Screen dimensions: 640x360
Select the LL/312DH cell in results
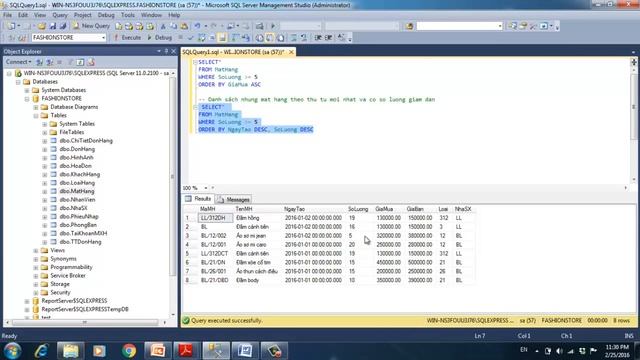(x=215, y=218)
